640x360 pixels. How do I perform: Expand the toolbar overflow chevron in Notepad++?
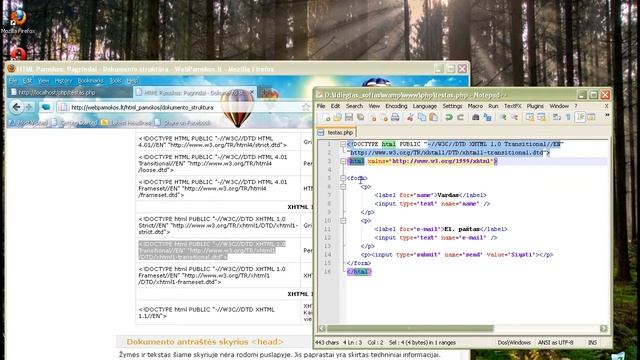pos(607,116)
